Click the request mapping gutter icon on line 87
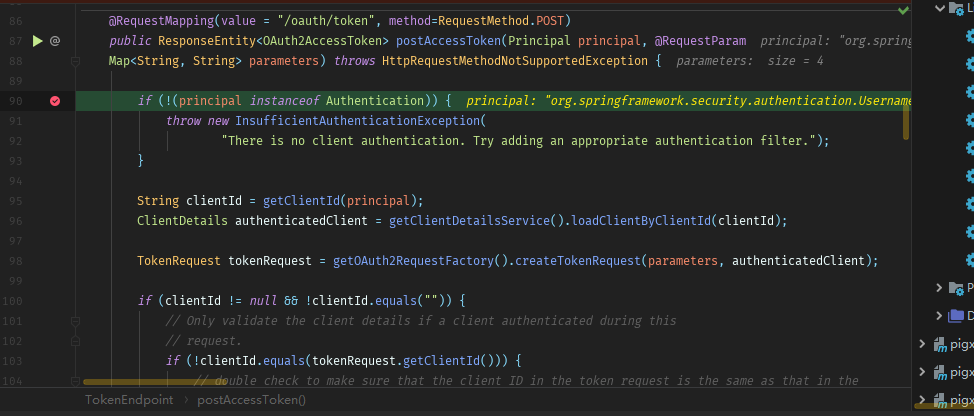Screen dimensions: 974x416 [55, 41]
